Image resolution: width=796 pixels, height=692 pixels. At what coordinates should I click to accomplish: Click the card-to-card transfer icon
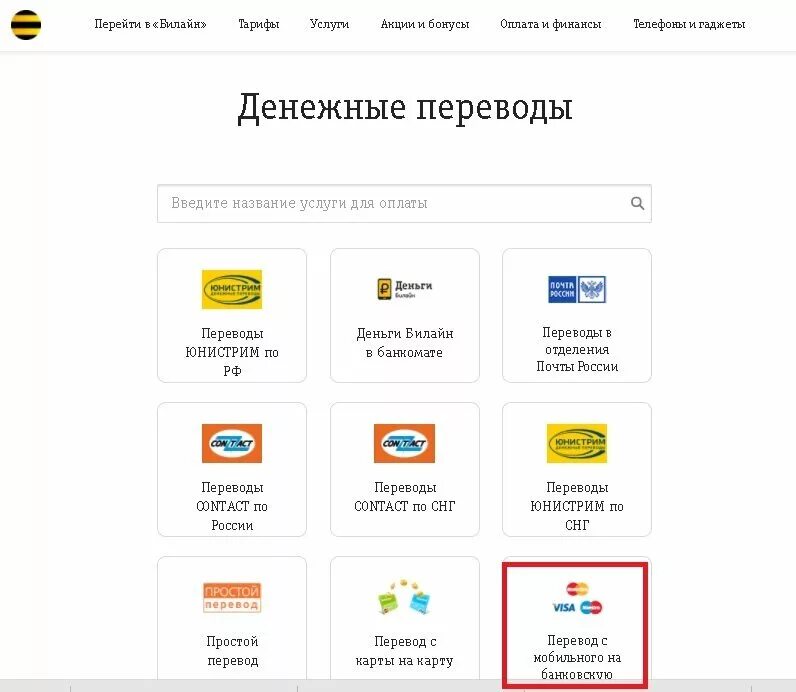click(404, 597)
